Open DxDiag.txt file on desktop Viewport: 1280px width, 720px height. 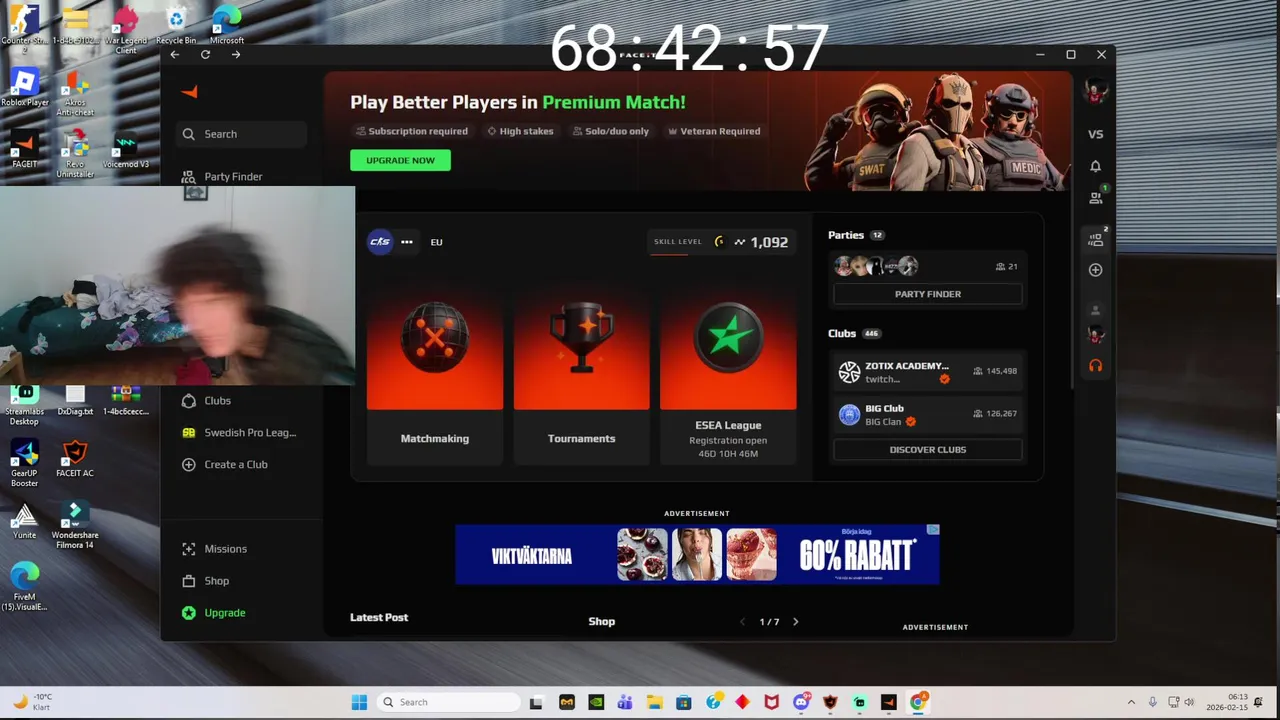[x=75, y=398]
